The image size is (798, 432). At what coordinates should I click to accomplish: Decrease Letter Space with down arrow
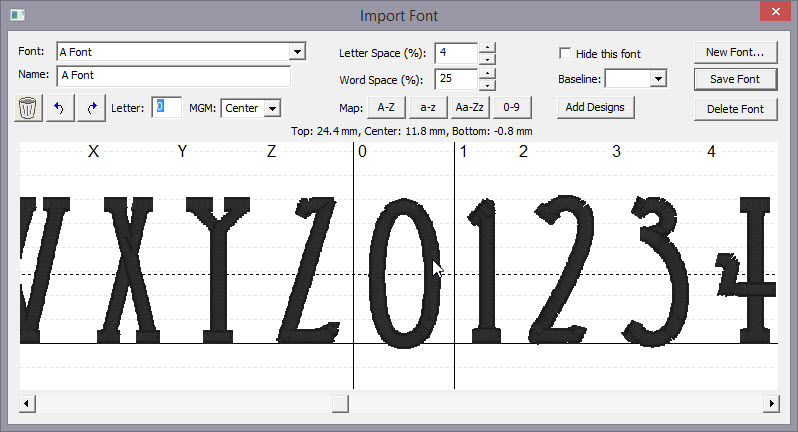coord(486,57)
